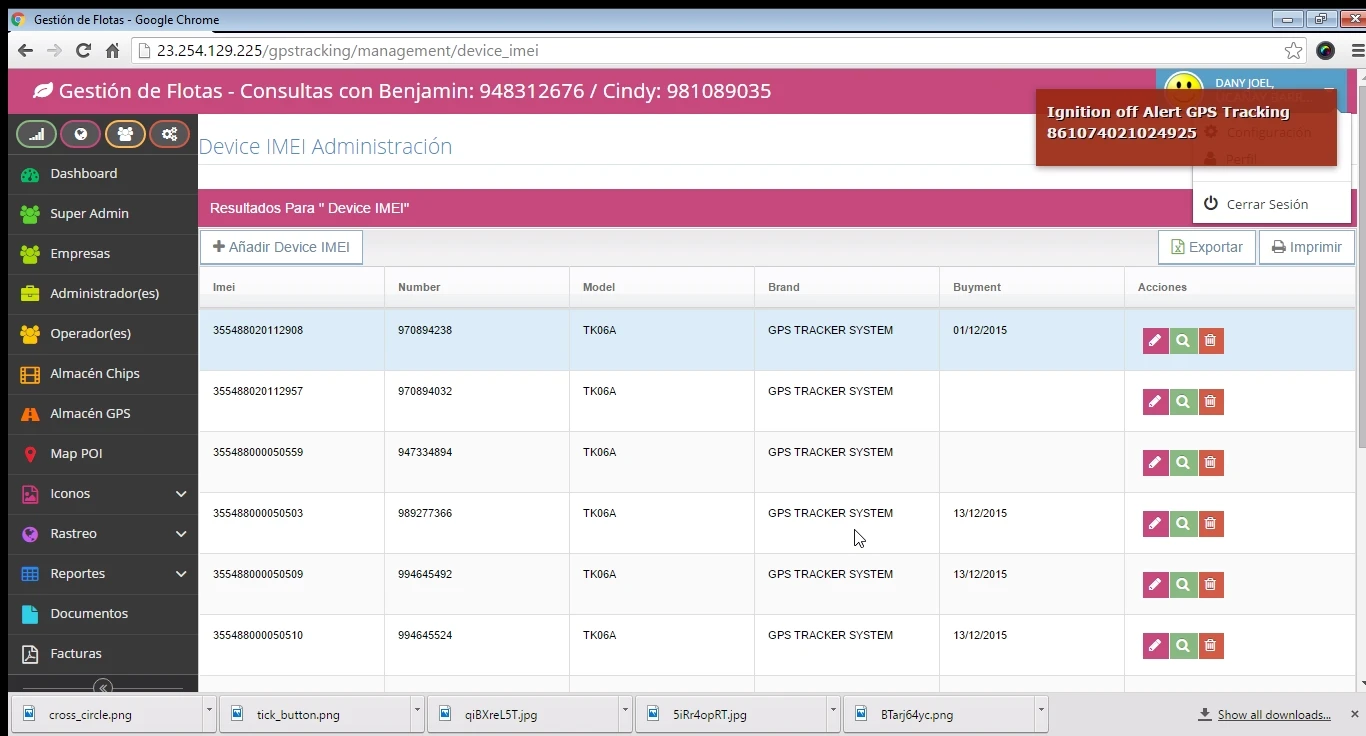1366x736 pixels.
Task: Reload the page using the browser refresh icon
Action: pyautogui.click(x=83, y=51)
